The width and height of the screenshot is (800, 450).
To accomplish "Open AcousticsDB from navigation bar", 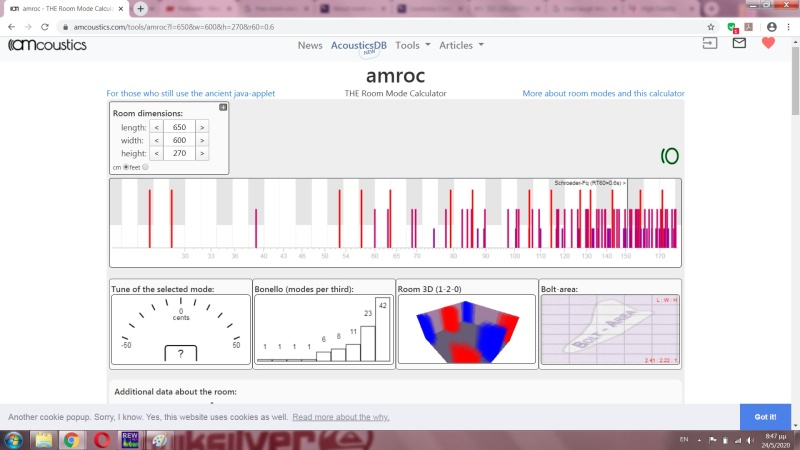I will tap(359, 45).
